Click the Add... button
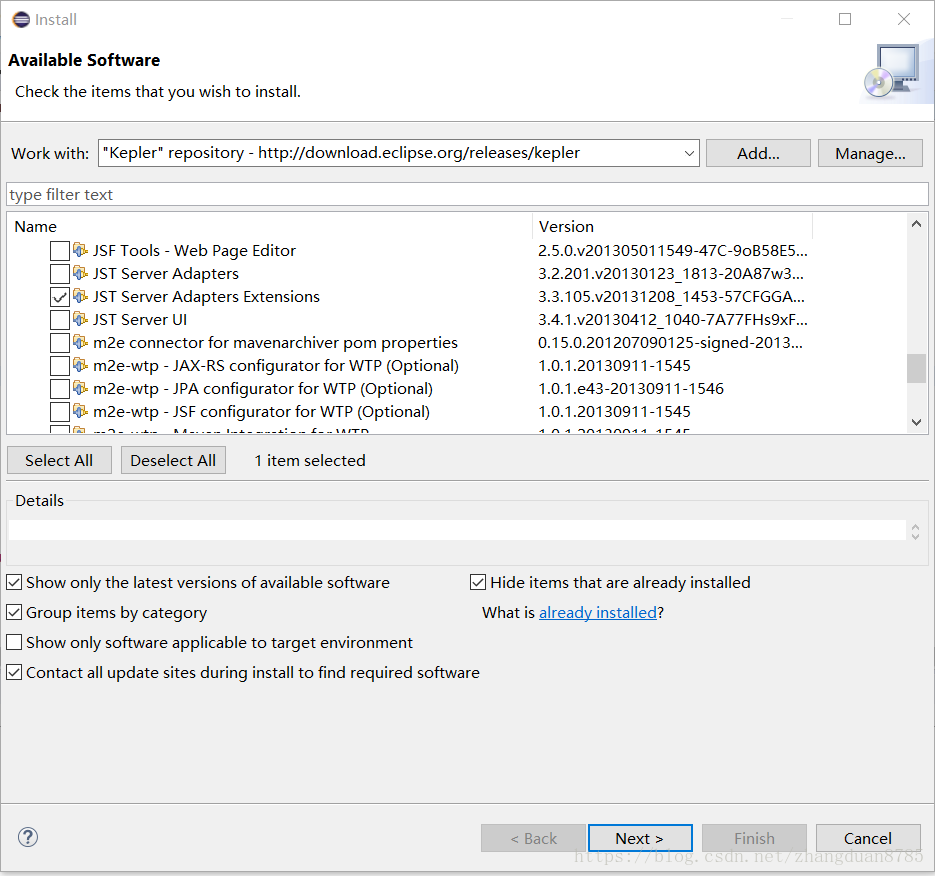This screenshot has height=876, width=935. coord(758,153)
